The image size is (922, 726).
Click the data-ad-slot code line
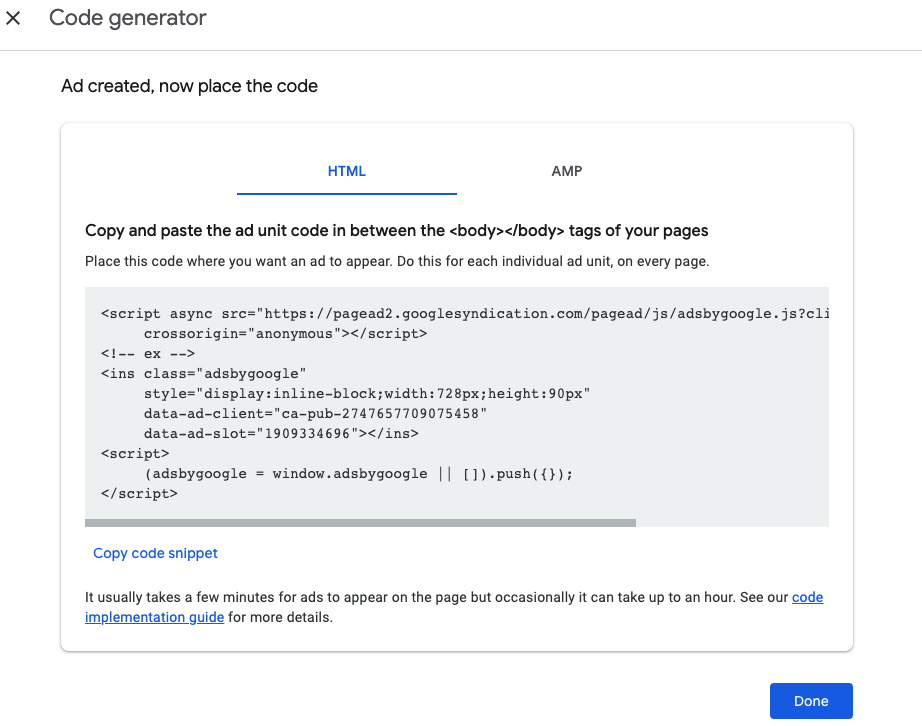point(281,434)
